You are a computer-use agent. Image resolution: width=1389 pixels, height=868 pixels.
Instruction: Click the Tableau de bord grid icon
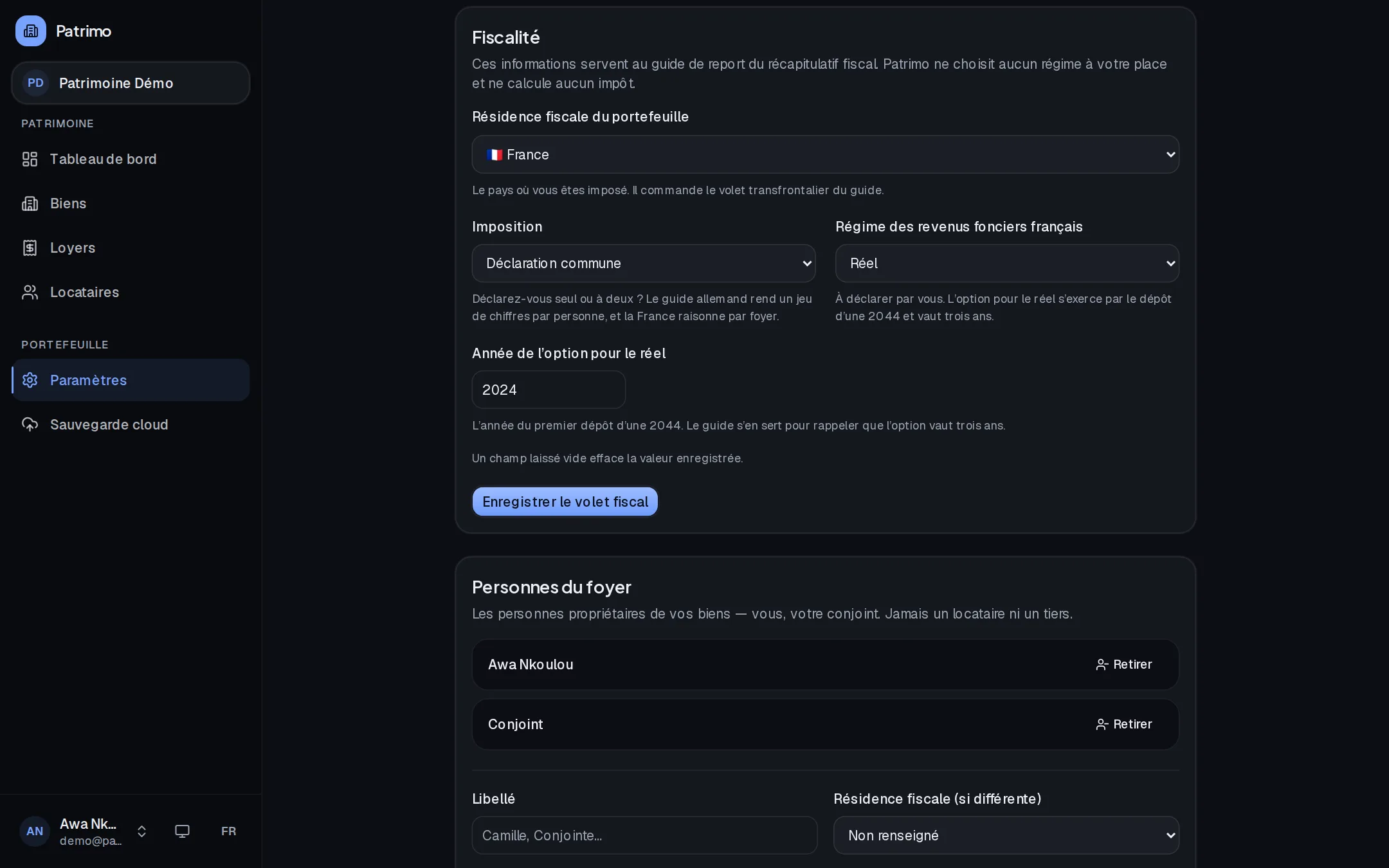(x=30, y=159)
